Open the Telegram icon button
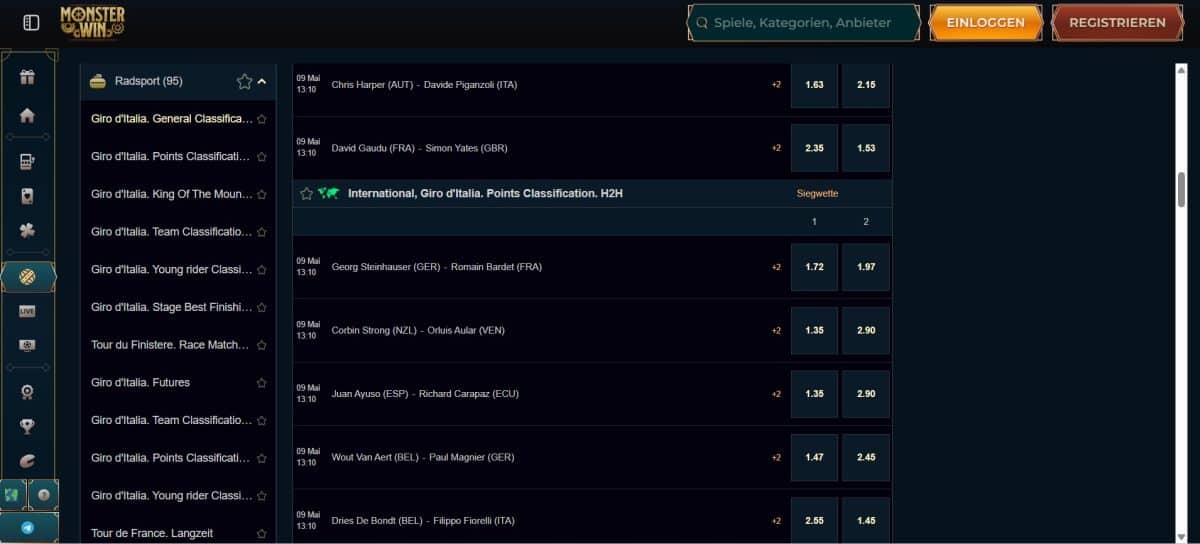Screen dimensions: 1200x544 (x=28, y=527)
